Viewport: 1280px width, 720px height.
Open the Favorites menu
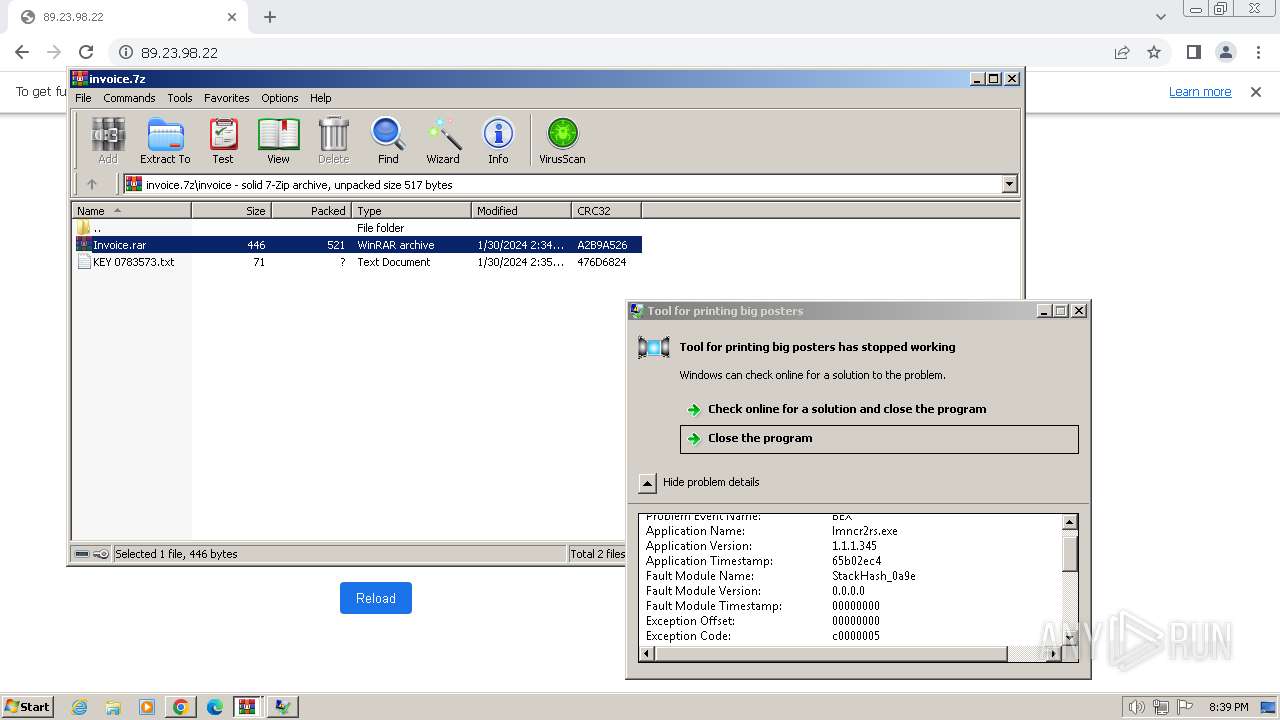(227, 98)
